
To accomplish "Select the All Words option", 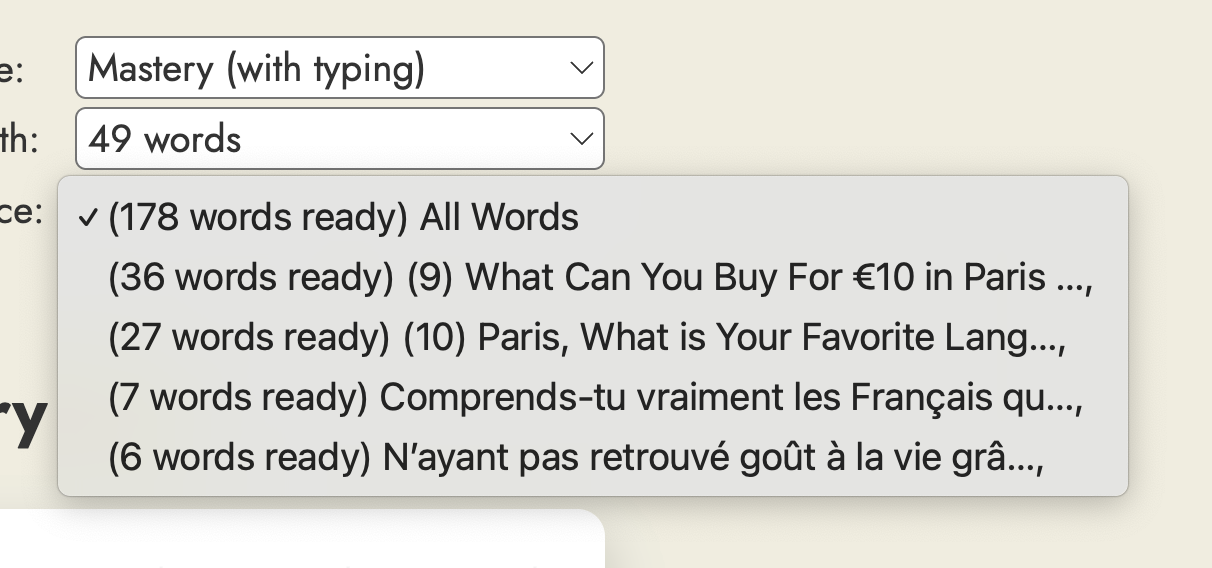I will click(x=343, y=218).
